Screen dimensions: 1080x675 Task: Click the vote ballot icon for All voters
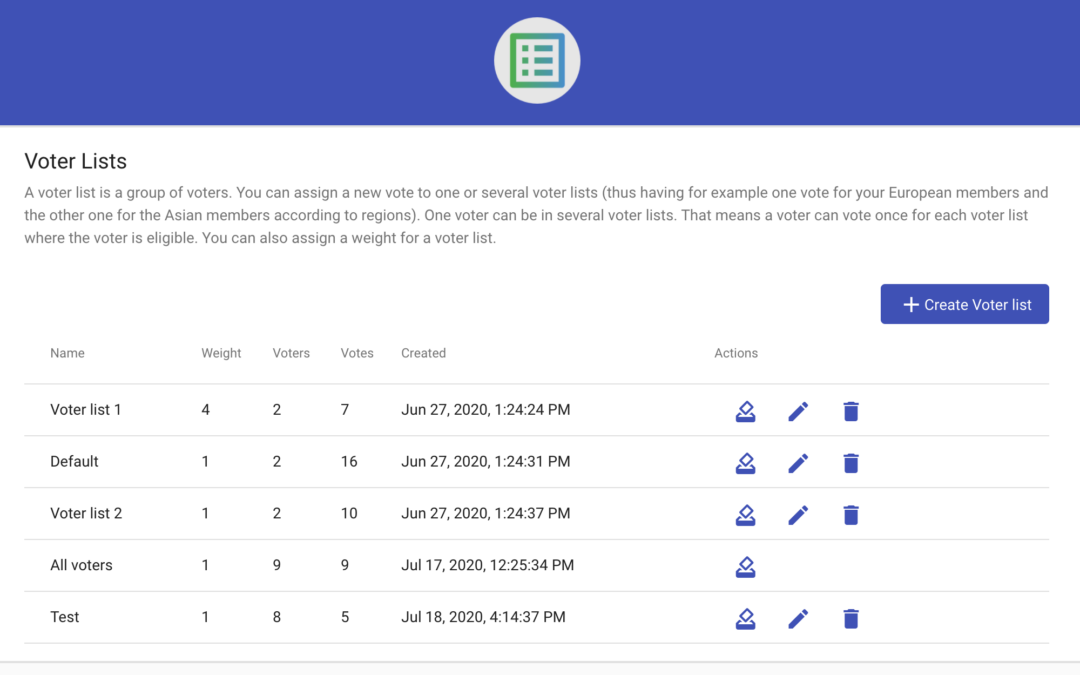pos(745,567)
